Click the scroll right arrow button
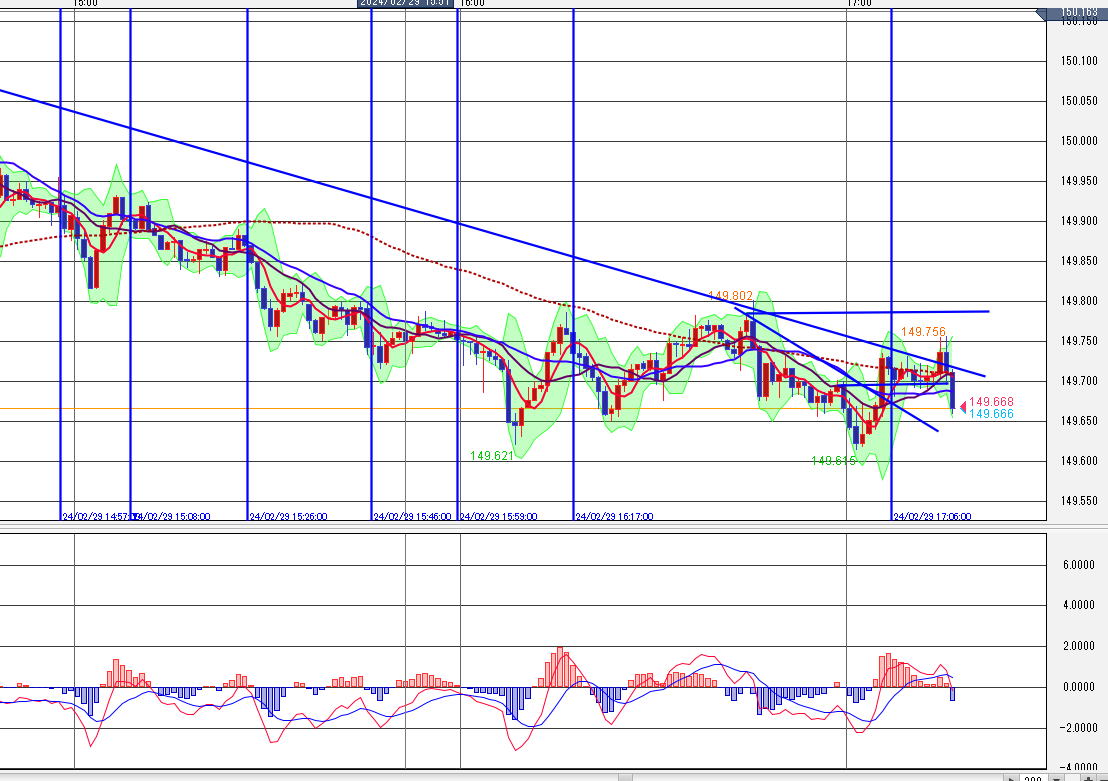Screen dimensions: 1108x781 (1012, 777)
